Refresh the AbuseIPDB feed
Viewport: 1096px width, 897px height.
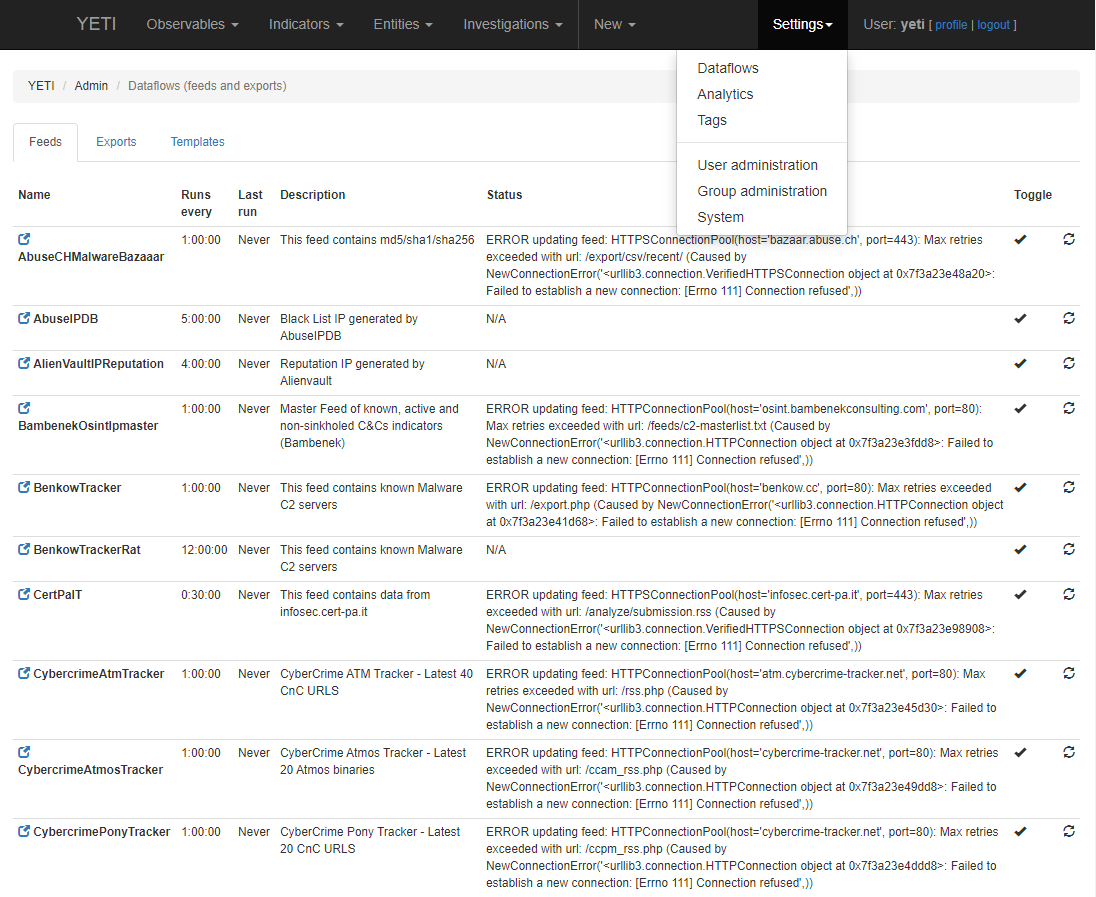(1069, 318)
